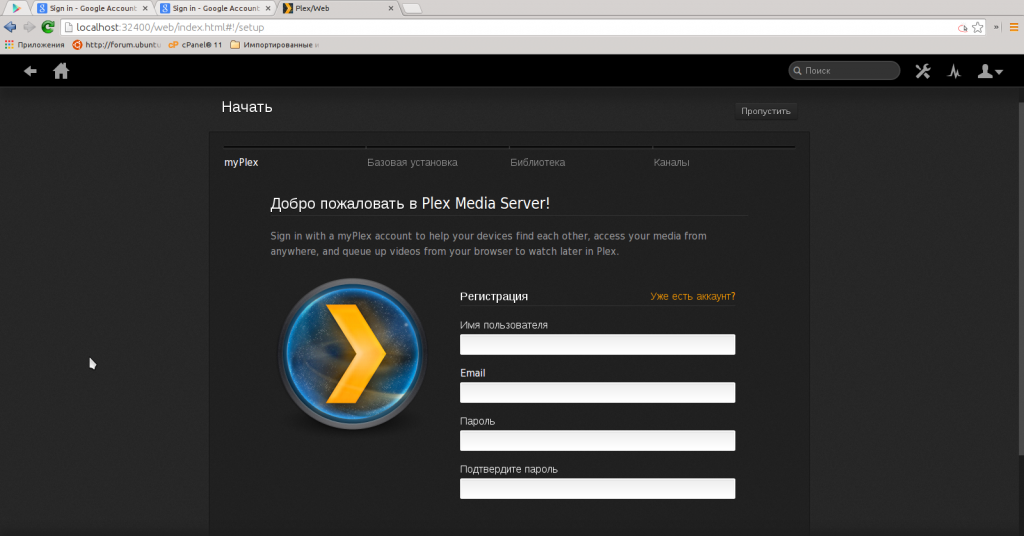Screen dimensions: 1024x536
Task: Select the Каналы setup step
Action: [671, 162]
